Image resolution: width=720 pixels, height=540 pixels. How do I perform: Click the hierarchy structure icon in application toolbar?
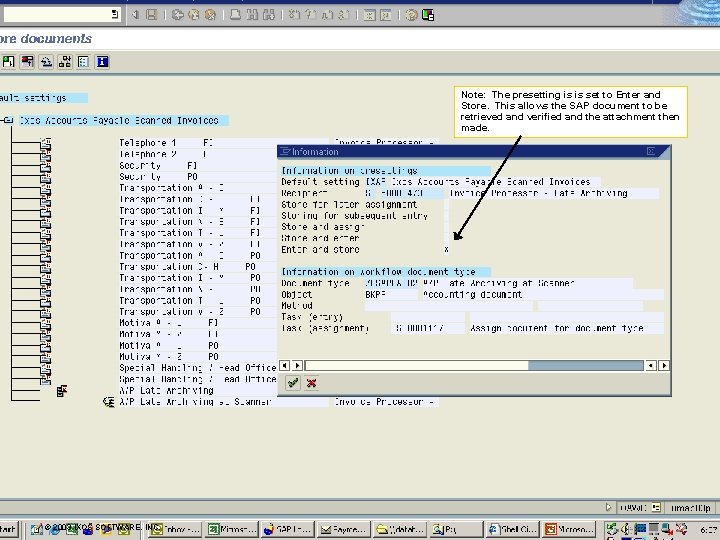pos(65,62)
